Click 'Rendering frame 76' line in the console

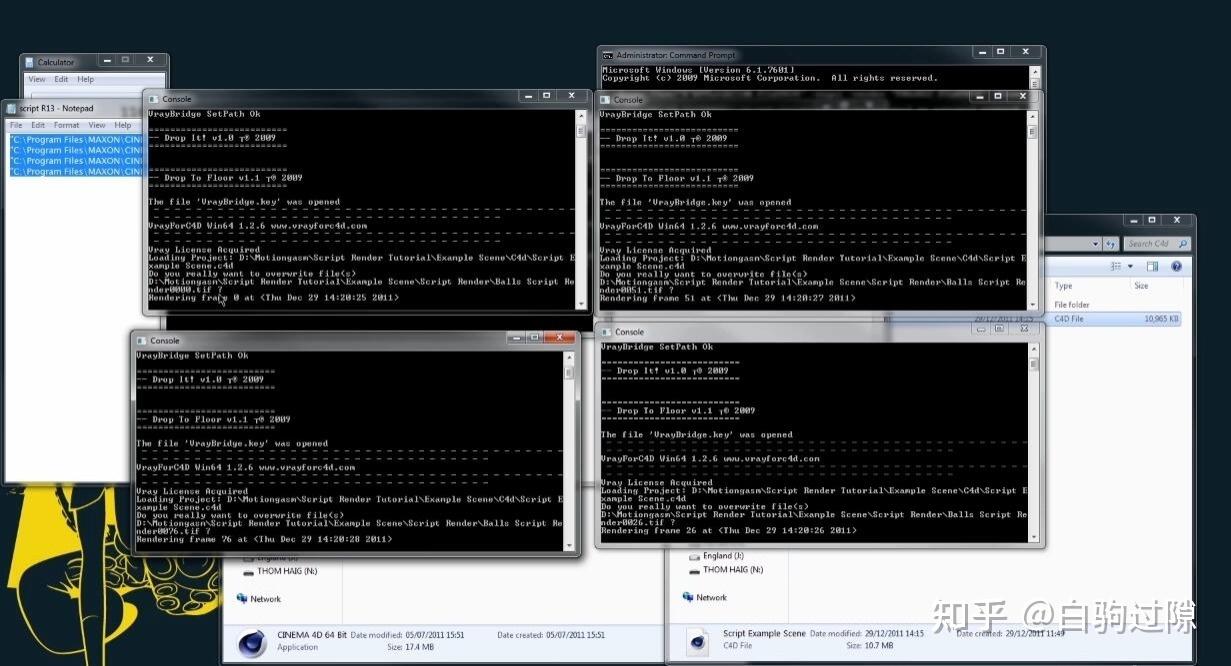264,539
